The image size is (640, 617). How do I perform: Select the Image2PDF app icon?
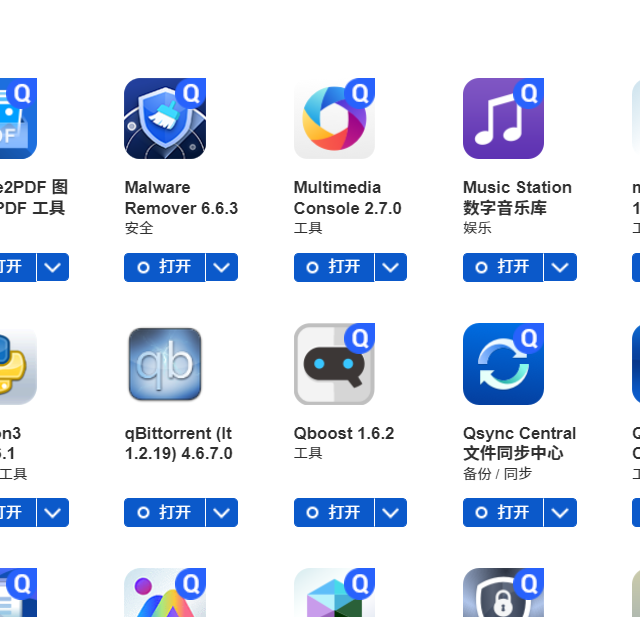(18, 118)
